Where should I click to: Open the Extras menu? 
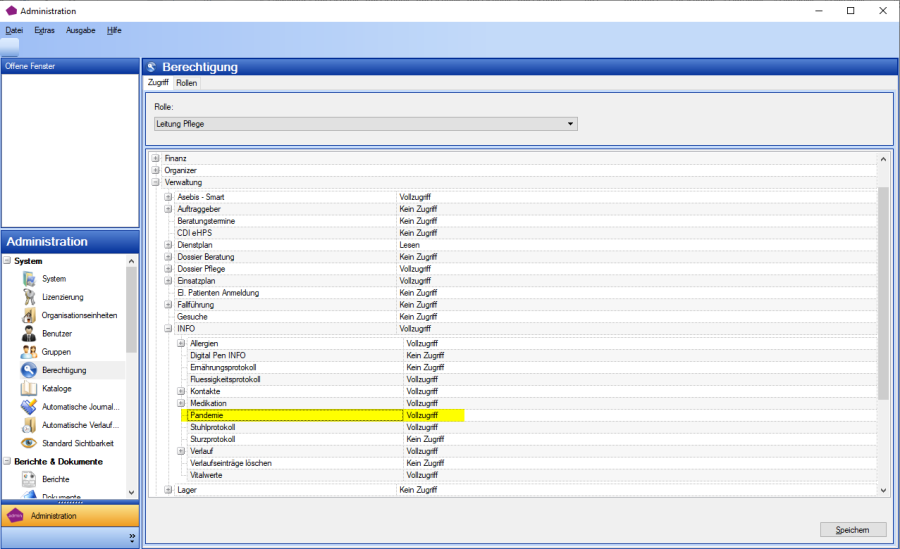click(44, 30)
